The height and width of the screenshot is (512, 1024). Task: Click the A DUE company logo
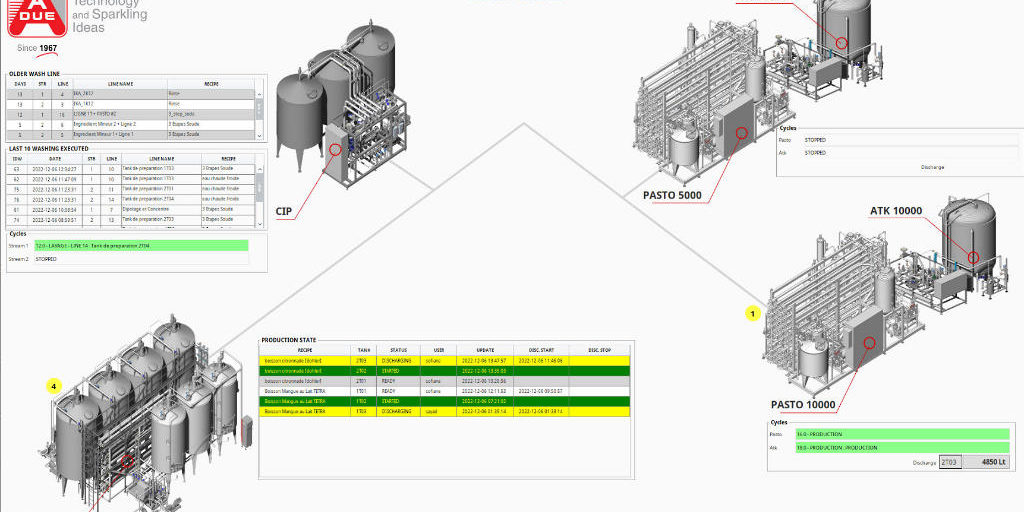[x=38, y=18]
